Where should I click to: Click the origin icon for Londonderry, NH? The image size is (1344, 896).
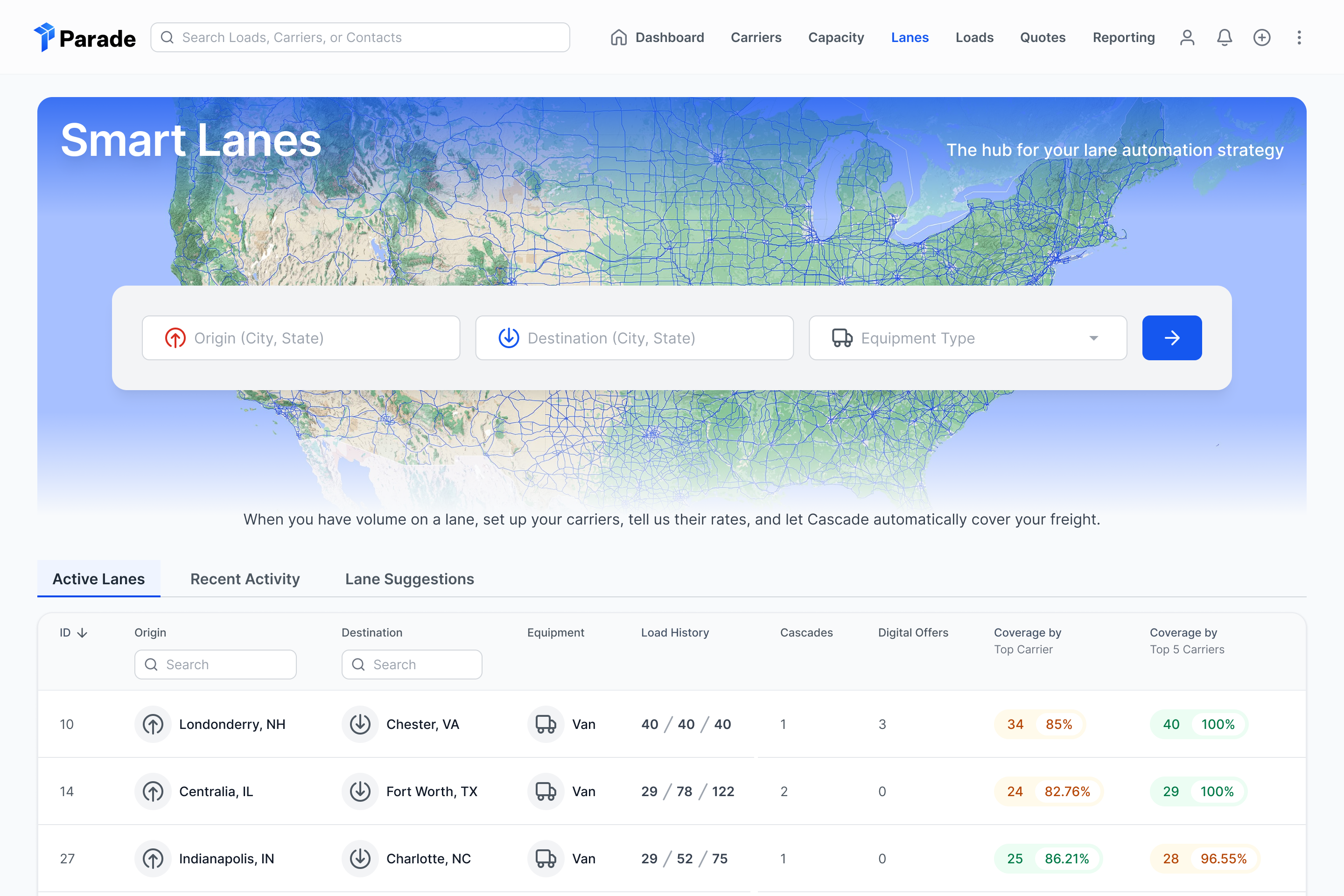pos(153,724)
